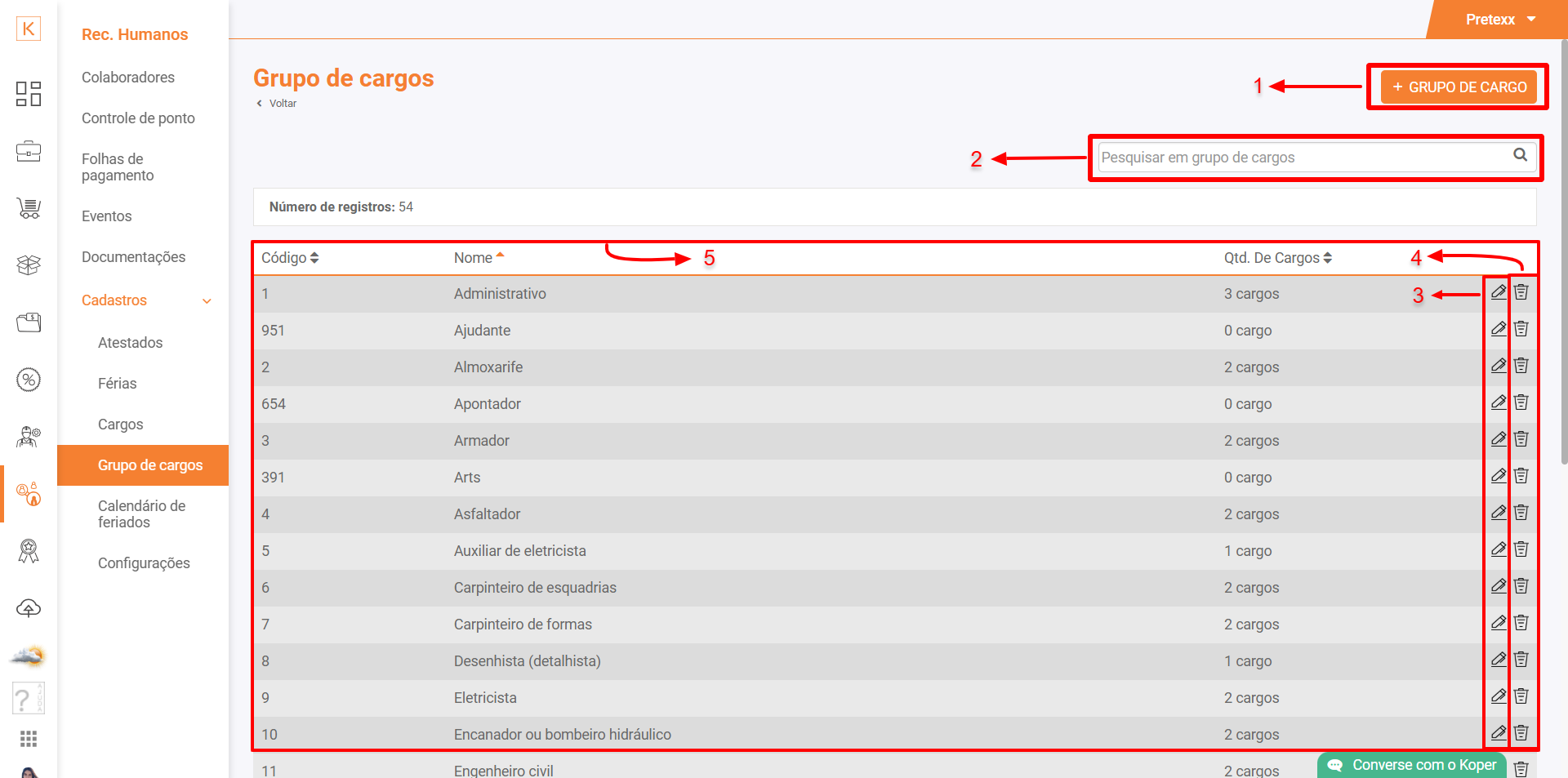Click the percentage badge sidebar icon
The image size is (1568, 778).
(29, 380)
